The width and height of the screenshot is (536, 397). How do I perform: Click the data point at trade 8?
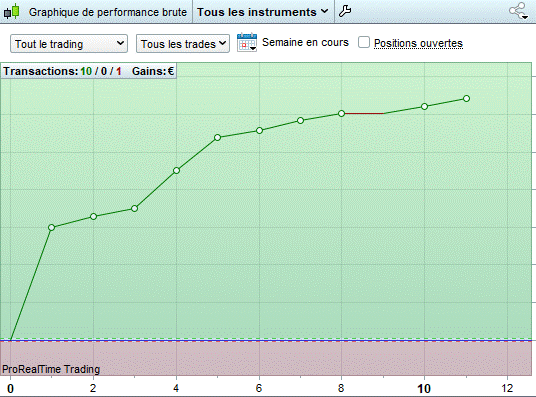point(341,114)
